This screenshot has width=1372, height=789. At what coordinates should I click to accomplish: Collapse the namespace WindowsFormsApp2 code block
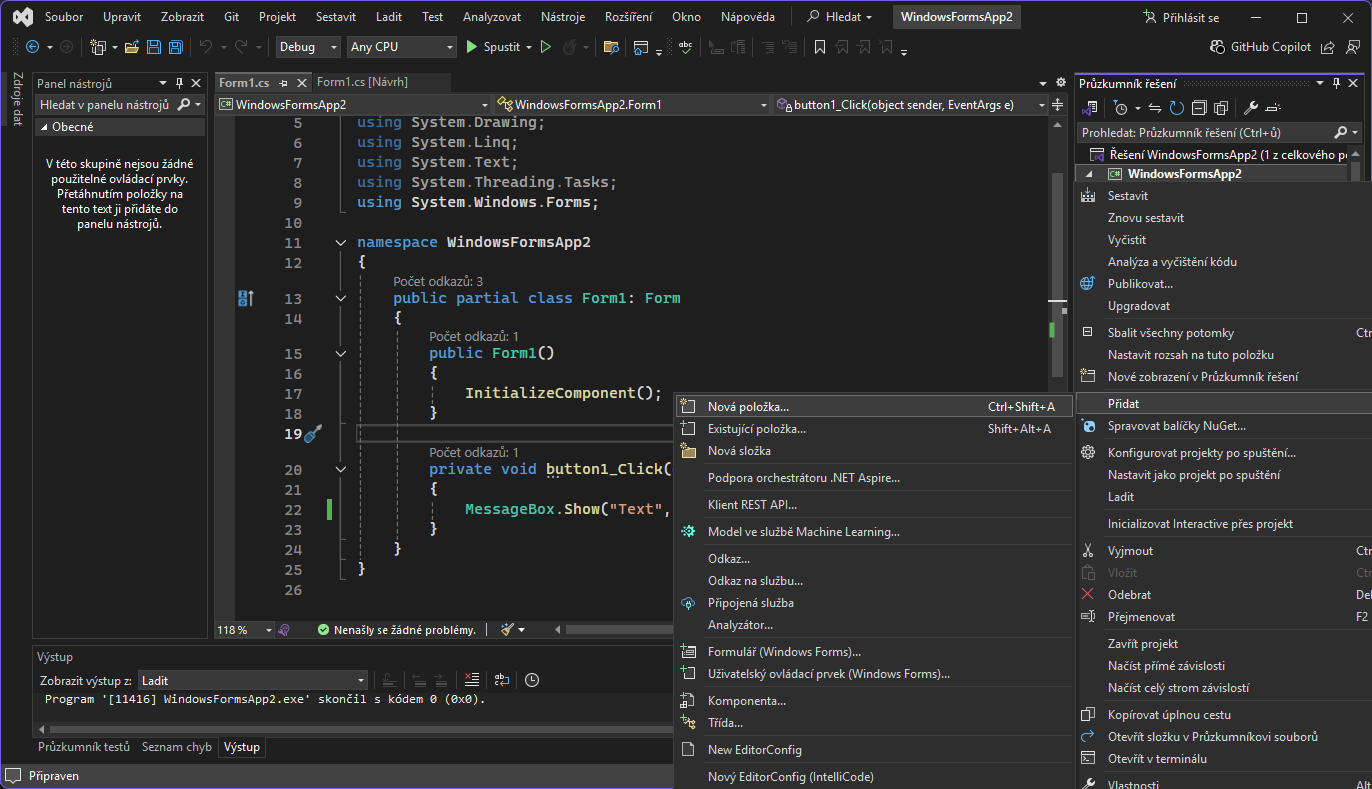341,243
